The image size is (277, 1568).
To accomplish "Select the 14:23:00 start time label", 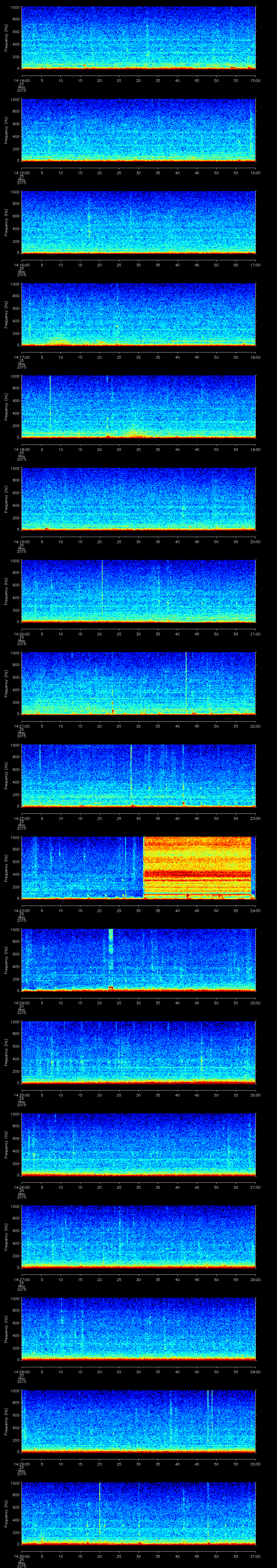I will (21, 910).
